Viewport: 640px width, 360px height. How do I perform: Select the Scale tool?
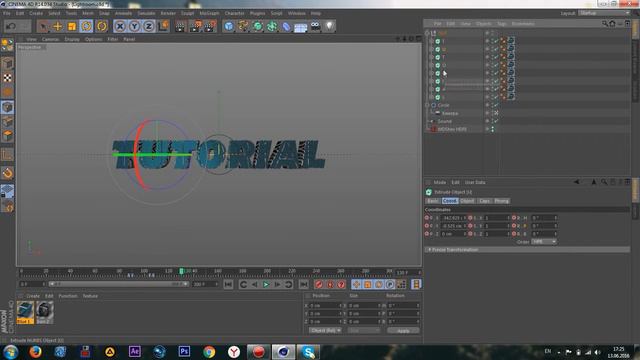click(x=72, y=27)
